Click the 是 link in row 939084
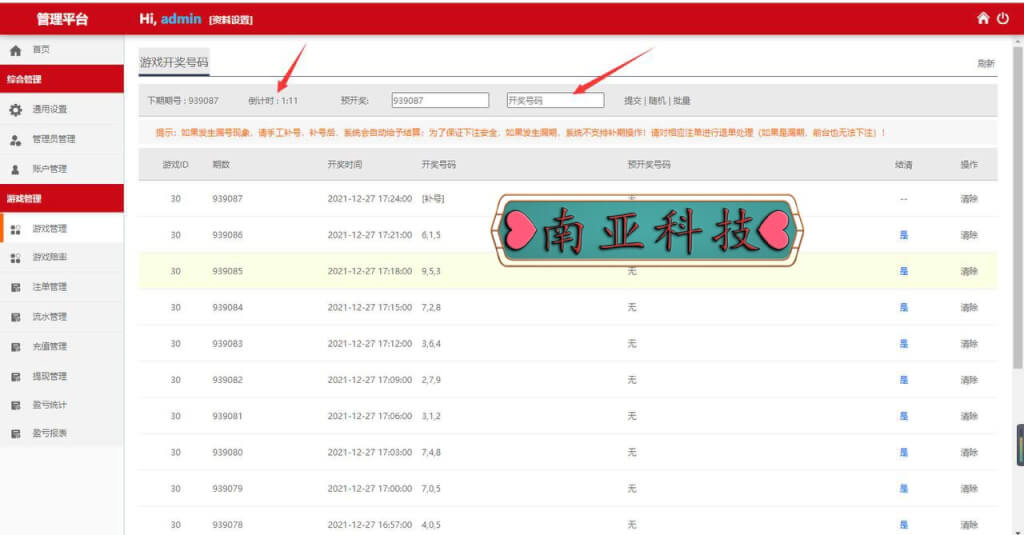The width and height of the screenshot is (1024, 535). point(904,308)
